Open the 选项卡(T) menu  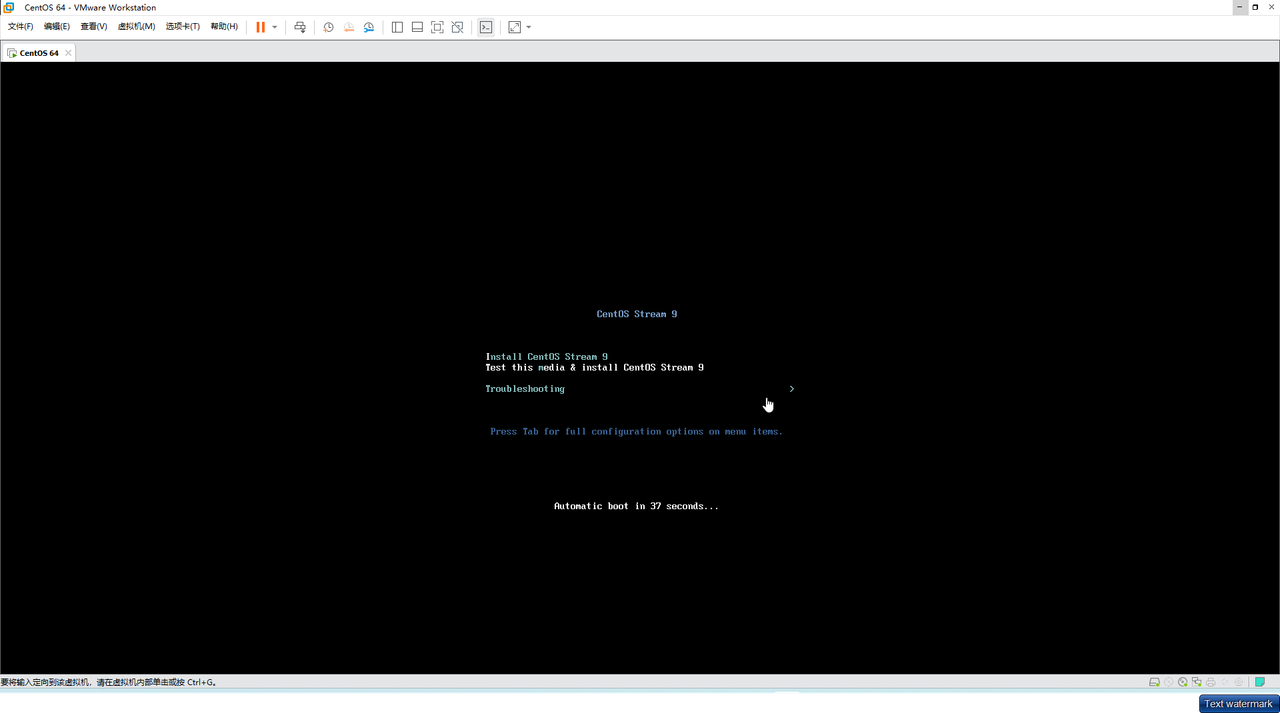pyautogui.click(x=183, y=27)
